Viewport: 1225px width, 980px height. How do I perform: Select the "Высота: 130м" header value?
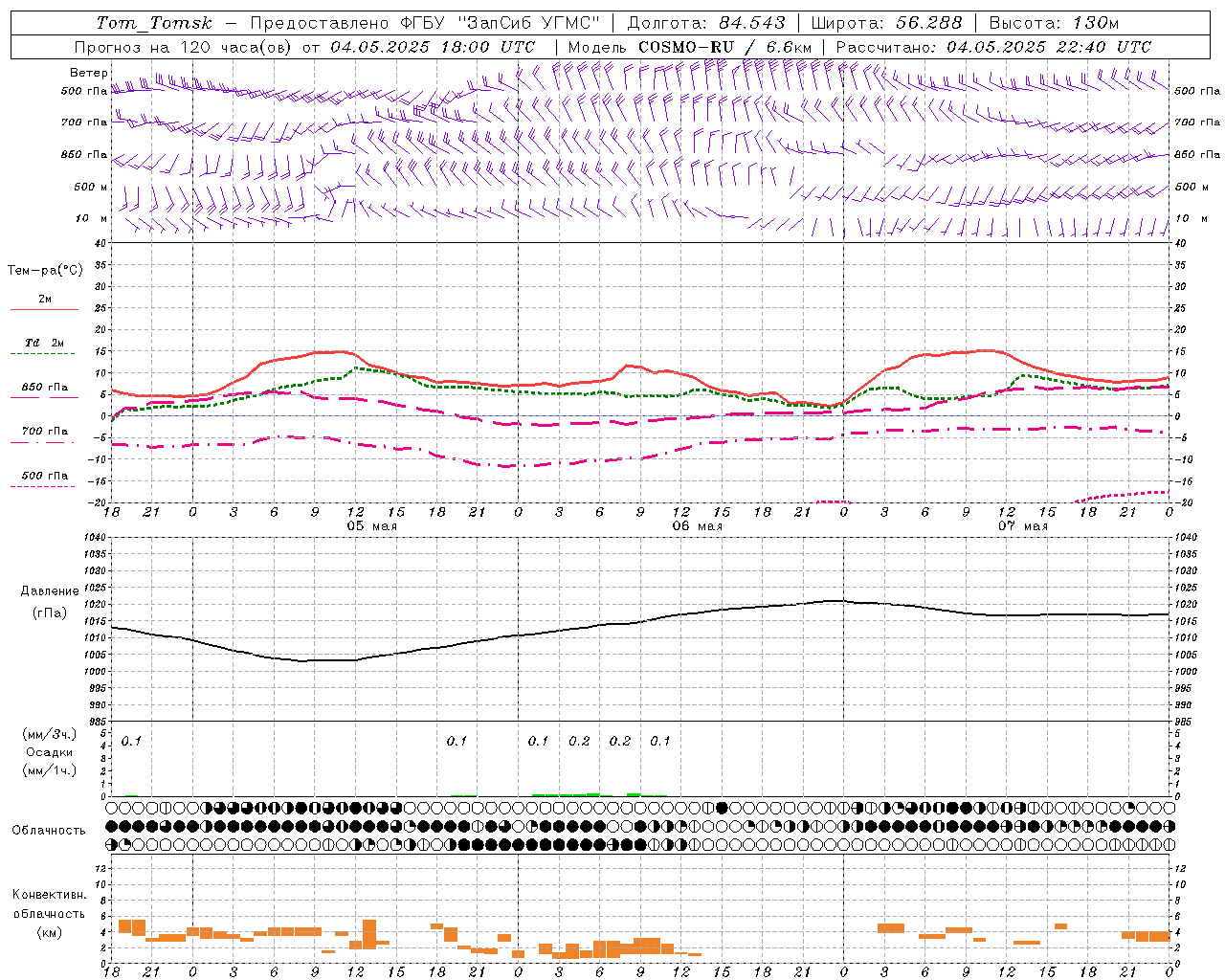pos(1055,23)
